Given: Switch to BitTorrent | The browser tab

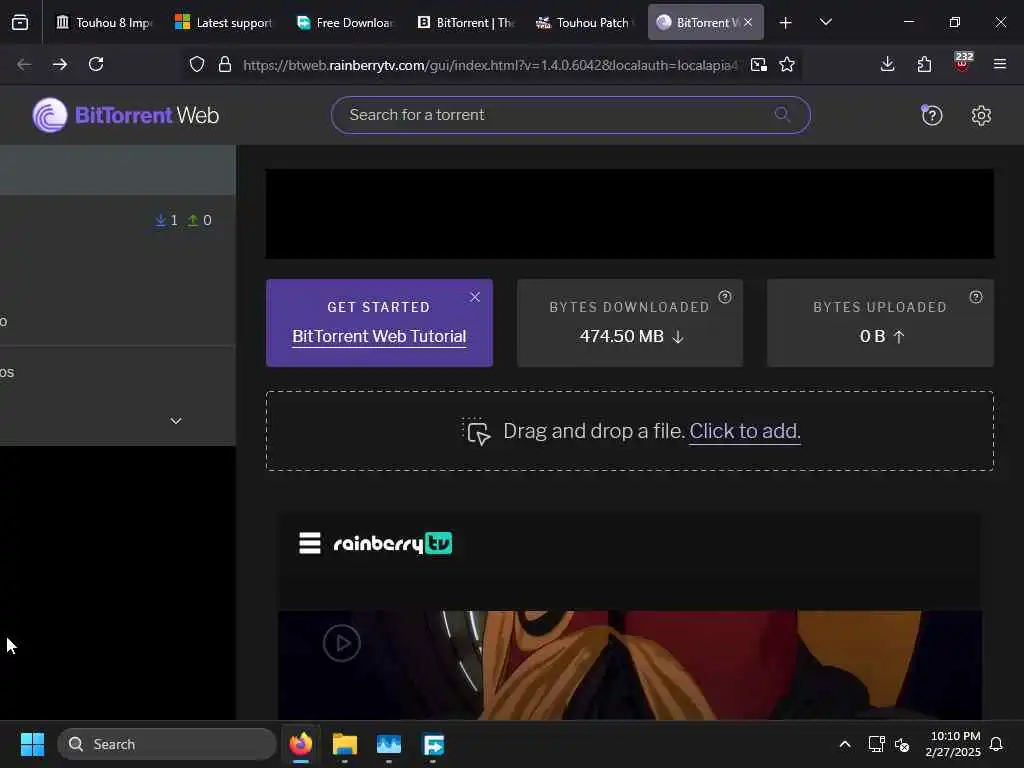Looking at the screenshot, I should [x=465, y=23].
